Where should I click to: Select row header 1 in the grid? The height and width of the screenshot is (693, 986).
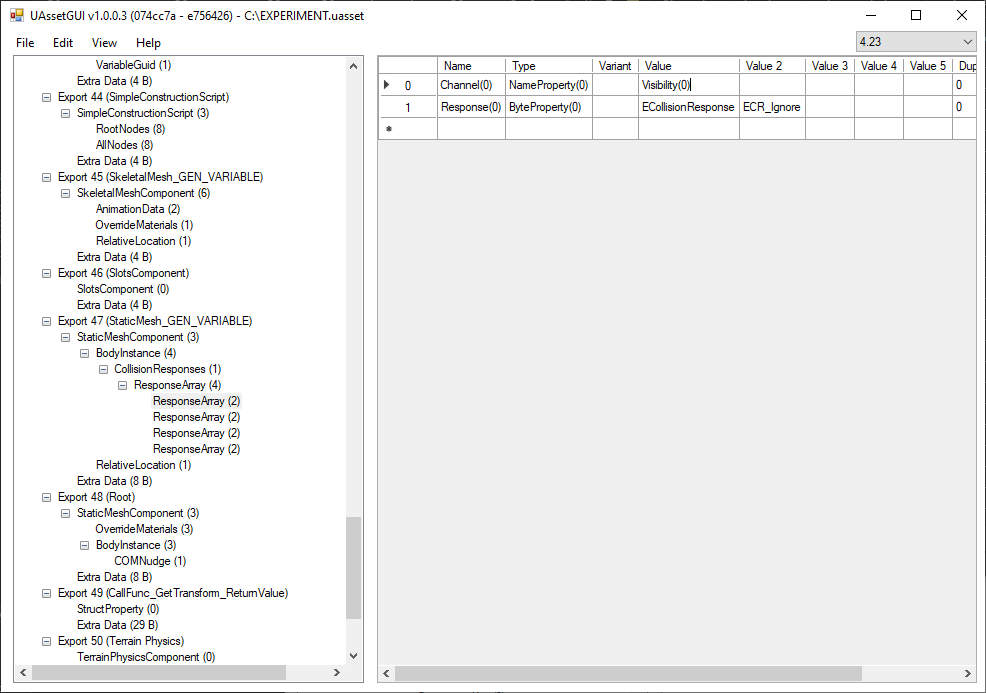point(407,107)
